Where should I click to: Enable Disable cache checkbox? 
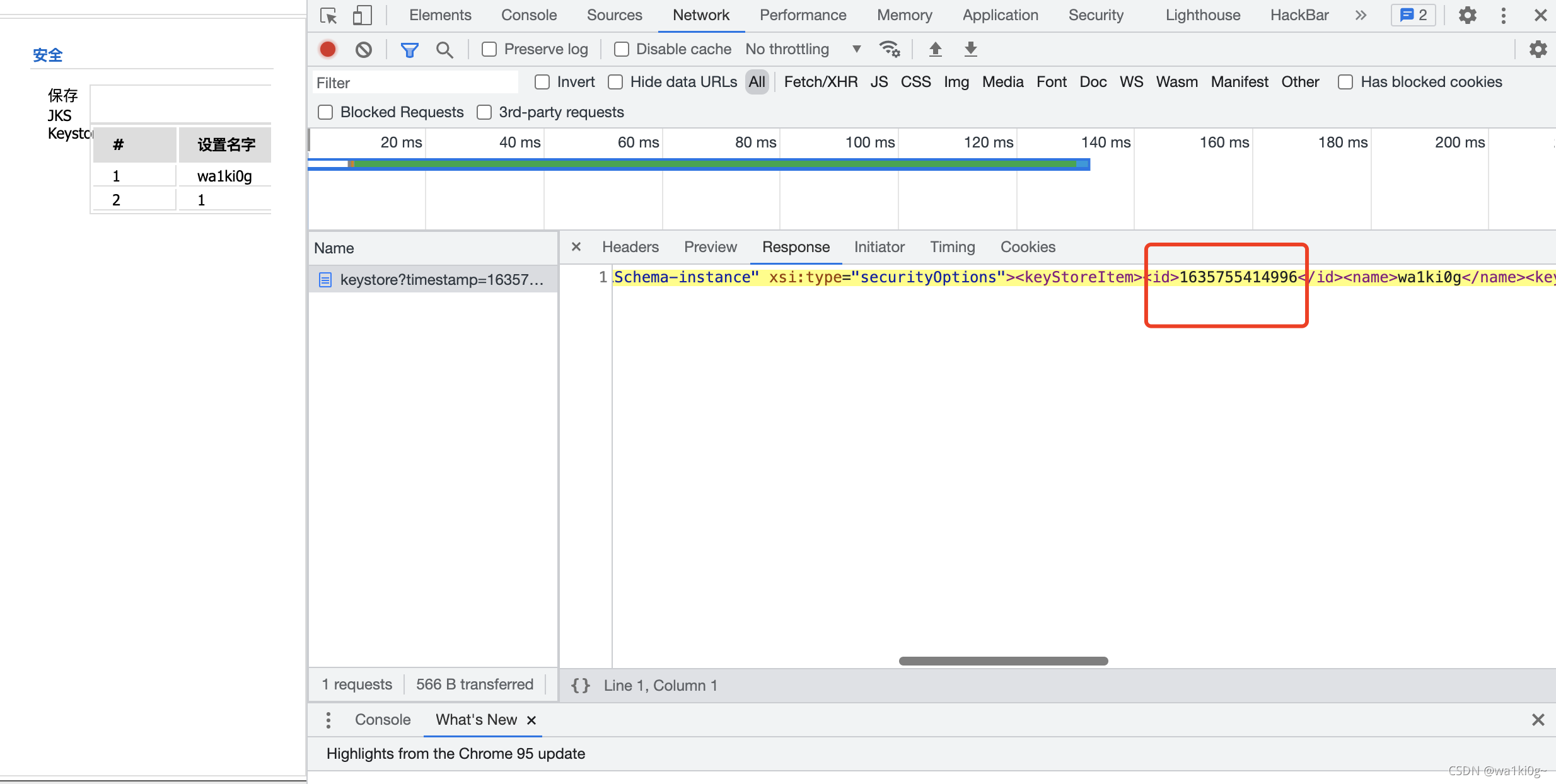click(622, 49)
